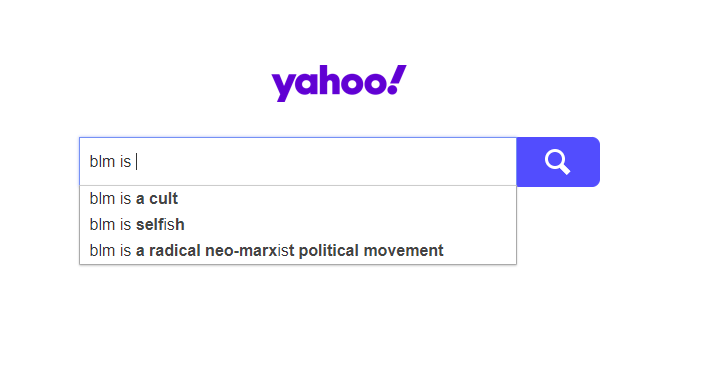Click the bold "a cult" suggestion text
Image resolution: width=719 pixels, height=383 pixels.
tap(157, 199)
